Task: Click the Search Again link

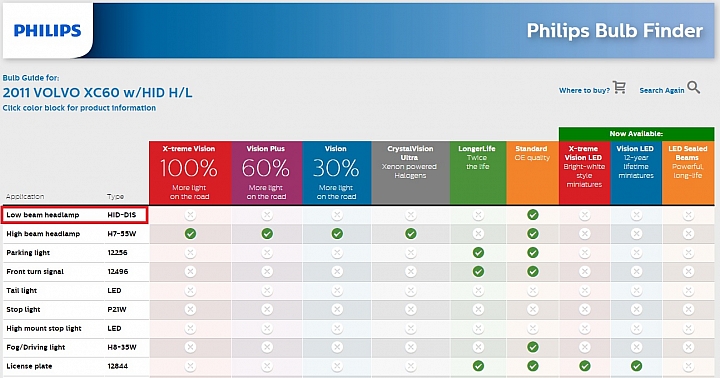Action: [662, 90]
